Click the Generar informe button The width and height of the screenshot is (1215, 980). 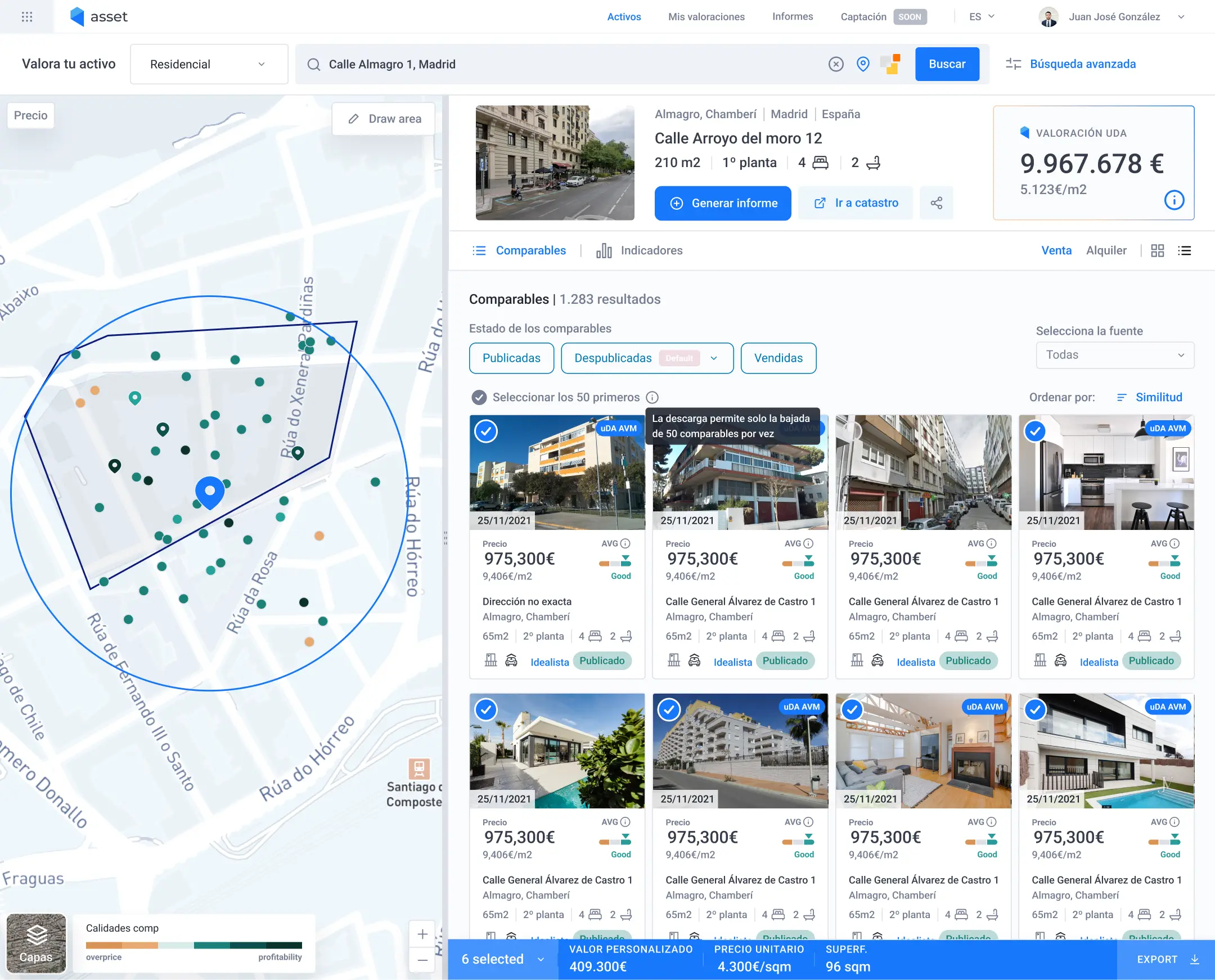[722, 203]
